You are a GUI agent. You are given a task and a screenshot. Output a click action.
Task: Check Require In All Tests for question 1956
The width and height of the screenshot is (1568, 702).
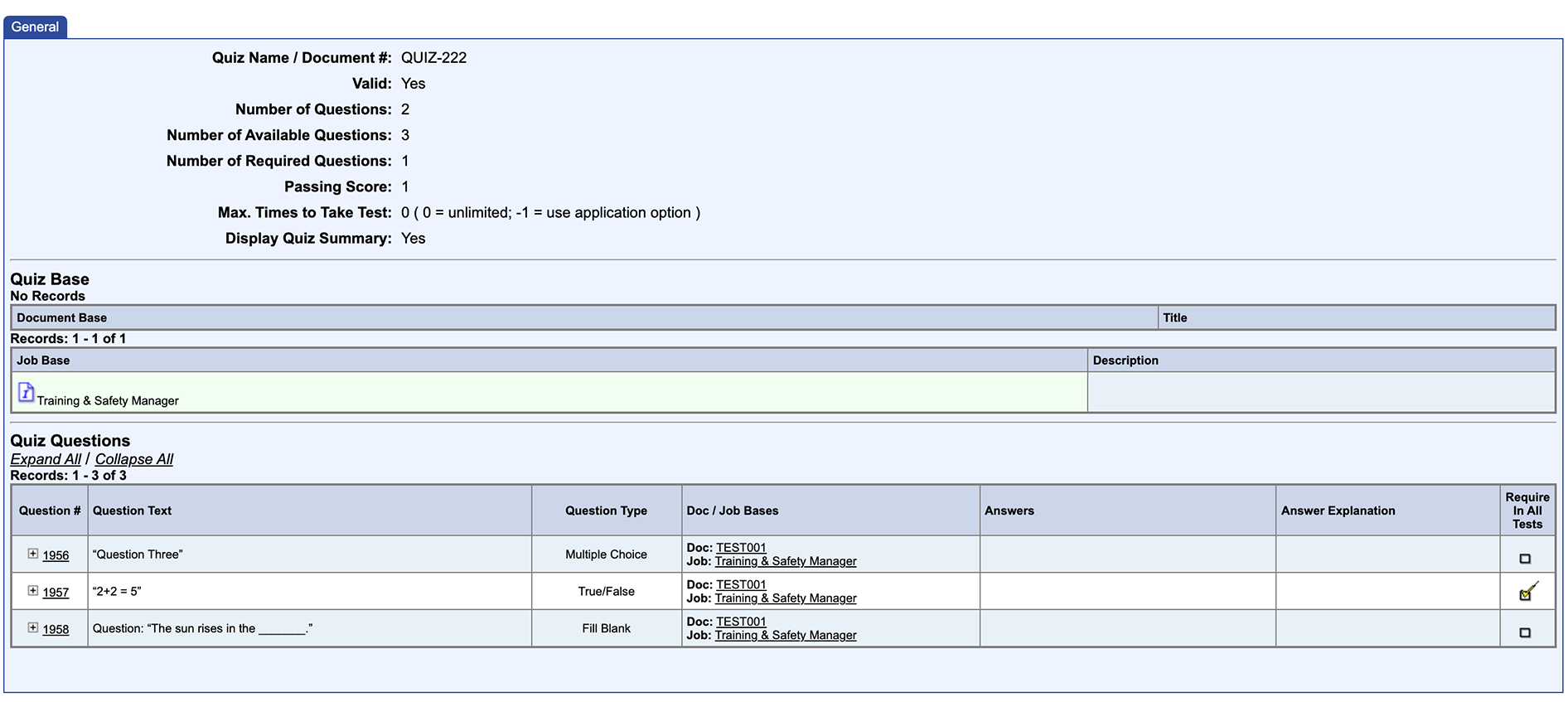tap(1525, 559)
